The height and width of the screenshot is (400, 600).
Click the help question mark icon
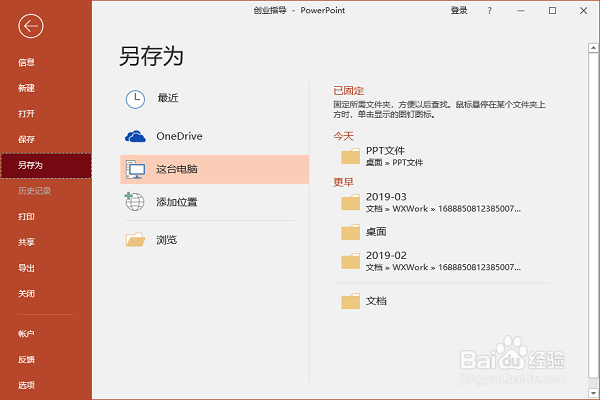tap(489, 11)
